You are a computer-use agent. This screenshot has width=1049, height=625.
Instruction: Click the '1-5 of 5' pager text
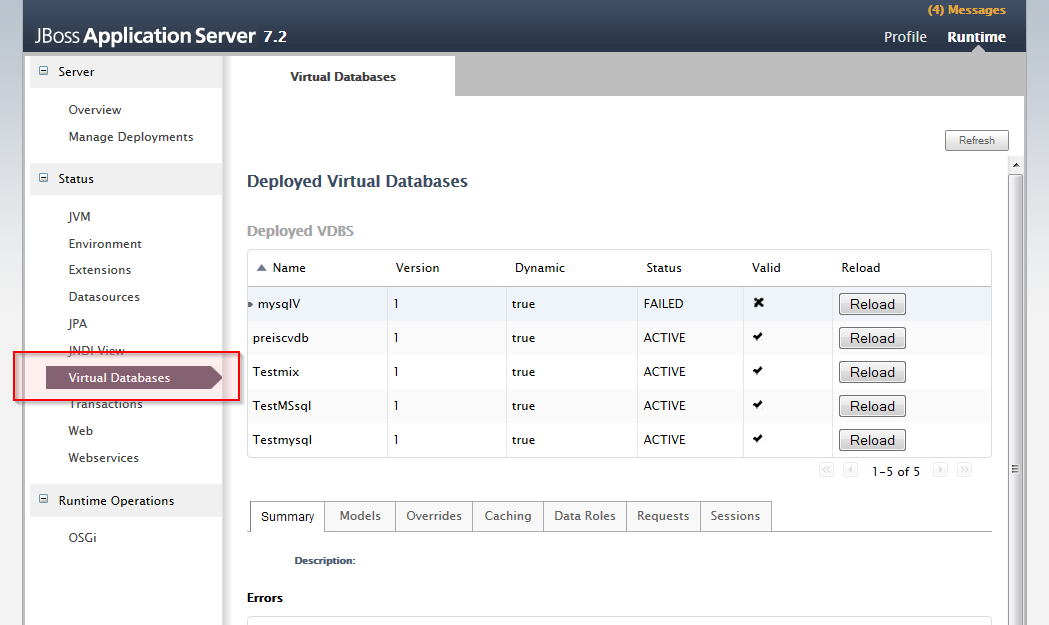pos(896,472)
